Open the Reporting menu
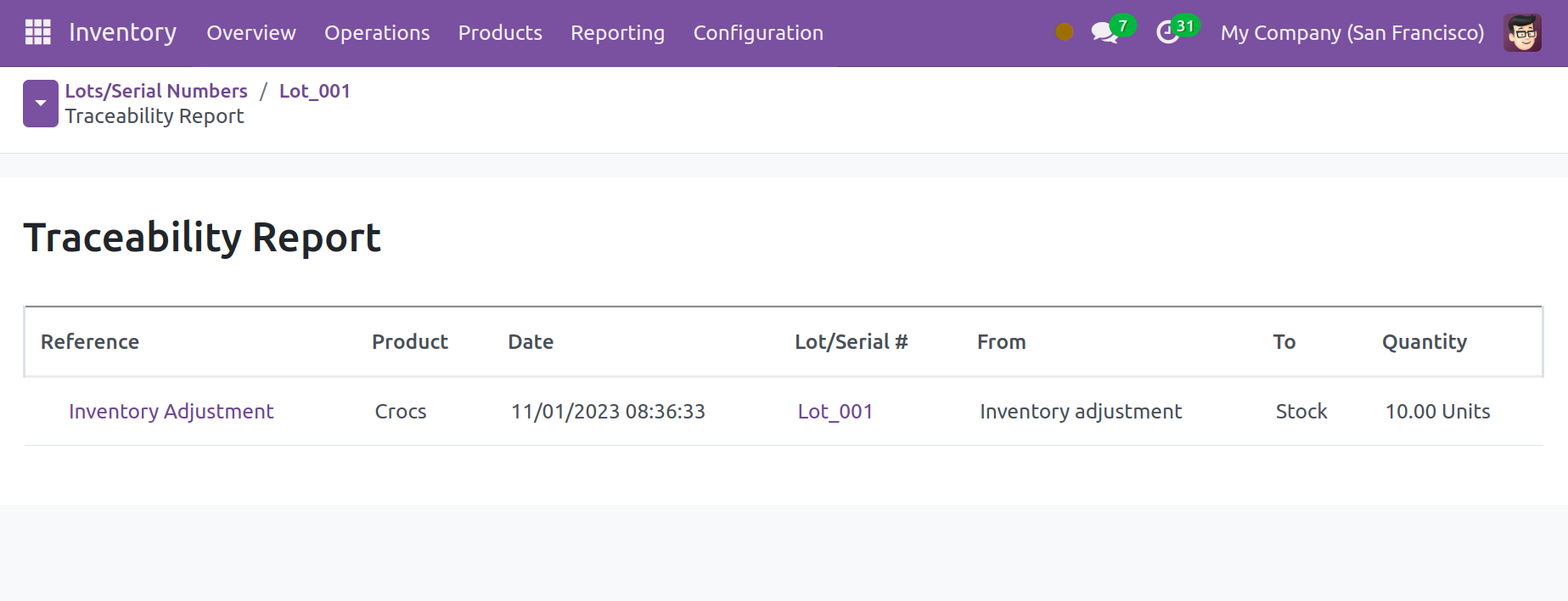 coord(617,33)
